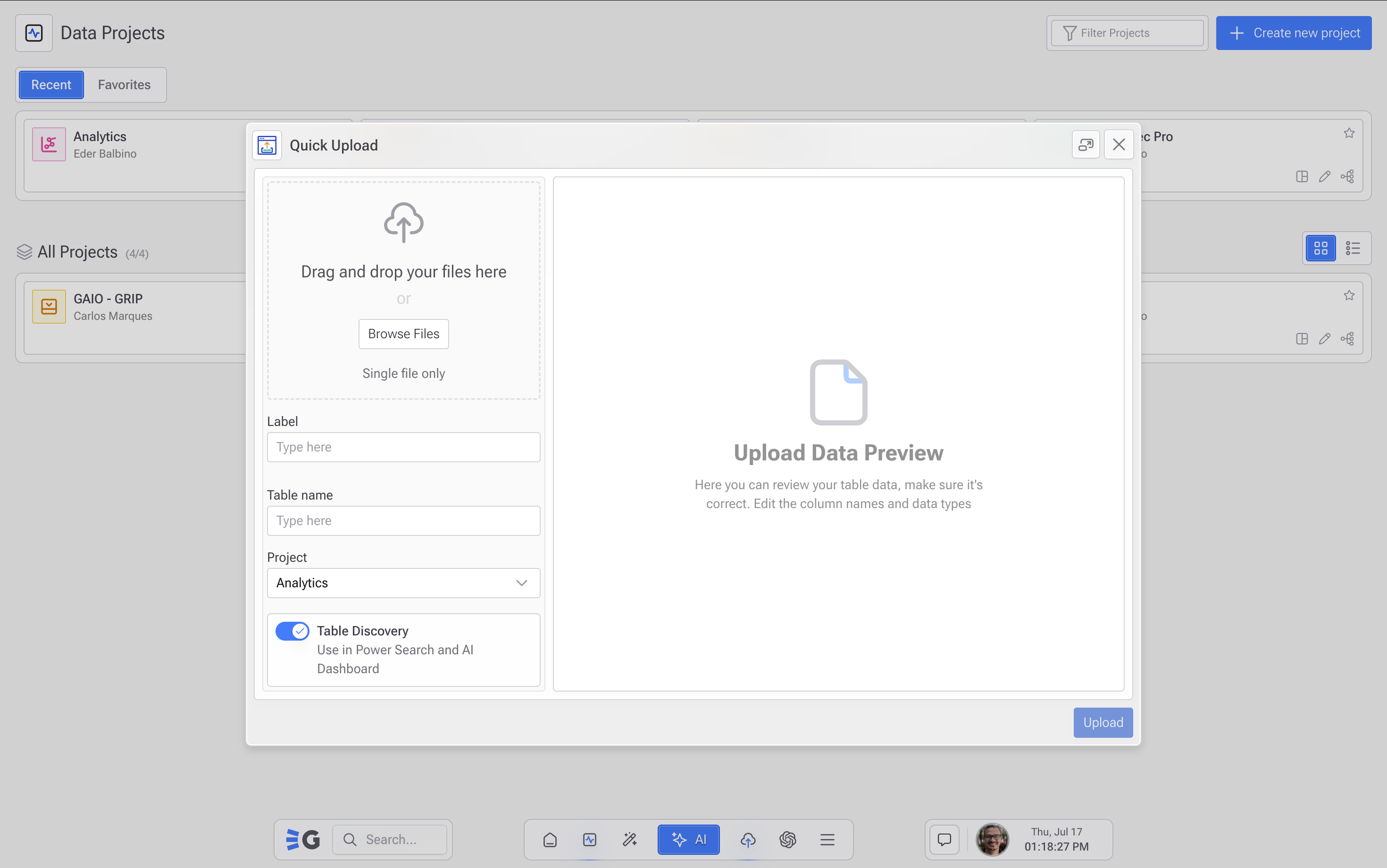The image size is (1387, 868).
Task: Pop out the Quick Upload dialog window
Action: (x=1086, y=145)
